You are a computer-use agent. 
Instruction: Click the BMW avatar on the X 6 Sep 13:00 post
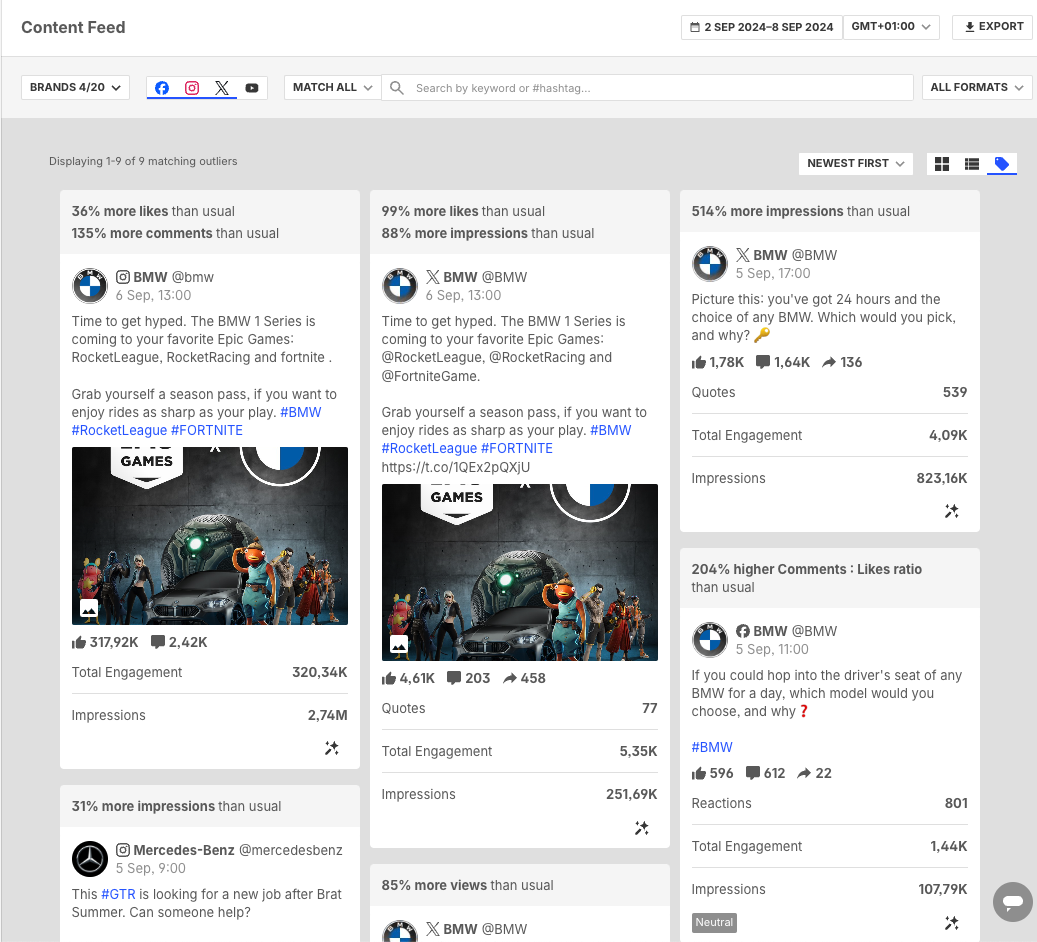click(400, 286)
